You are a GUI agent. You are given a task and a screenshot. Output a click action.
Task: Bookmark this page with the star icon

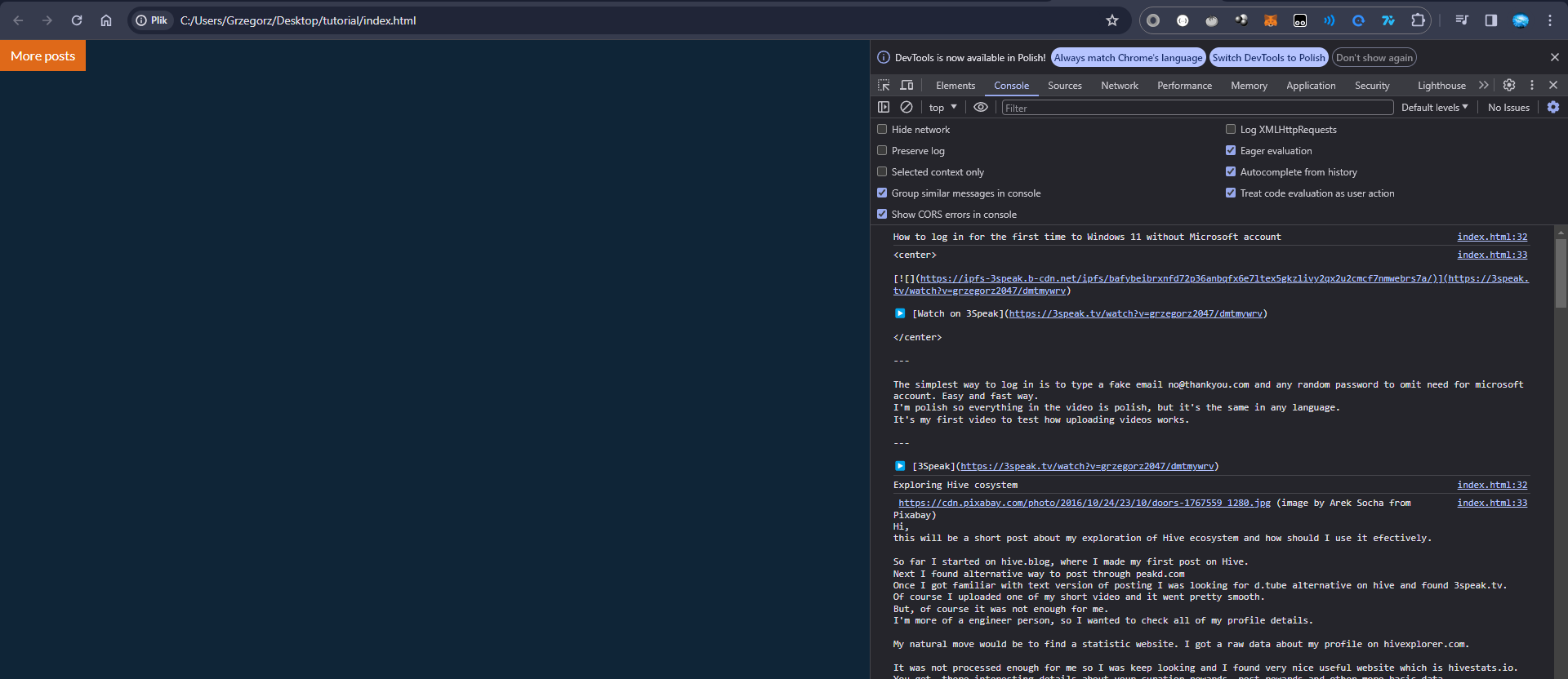[x=1111, y=20]
